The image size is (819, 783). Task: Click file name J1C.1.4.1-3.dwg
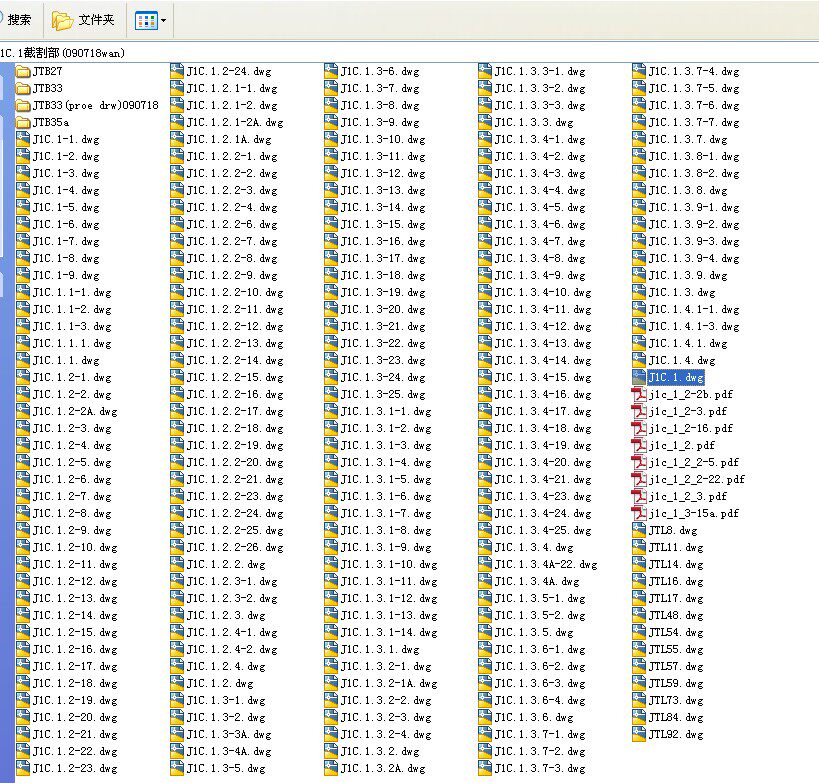pyautogui.click(x=694, y=326)
